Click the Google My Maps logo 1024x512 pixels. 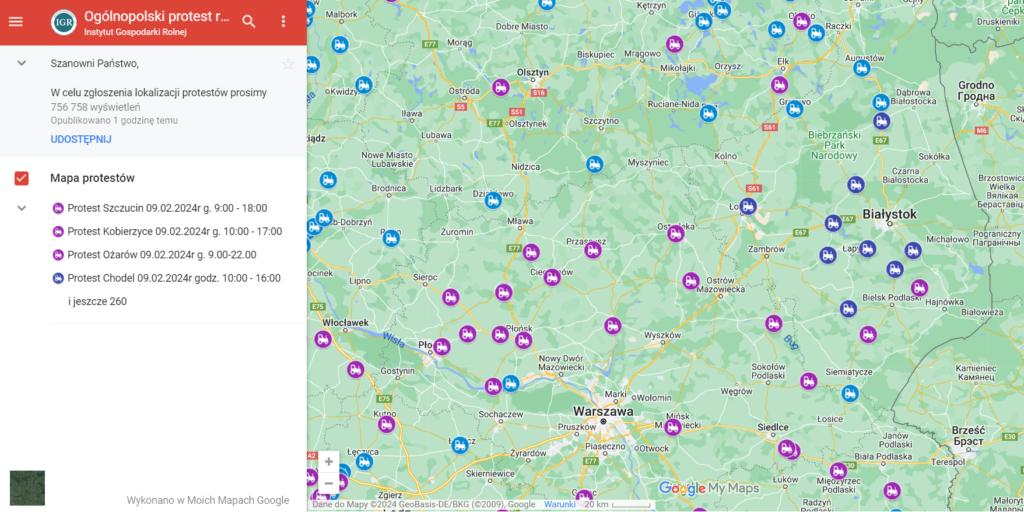click(x=709, y=488)
